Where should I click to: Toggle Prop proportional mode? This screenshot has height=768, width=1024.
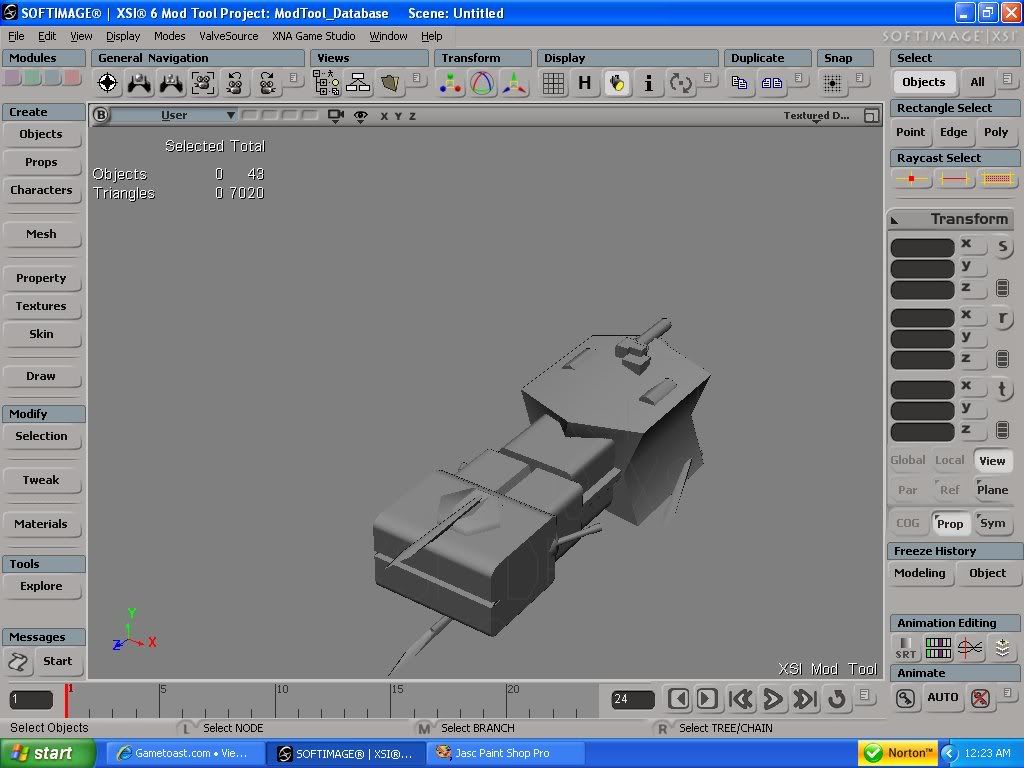[x=950, y=523]
